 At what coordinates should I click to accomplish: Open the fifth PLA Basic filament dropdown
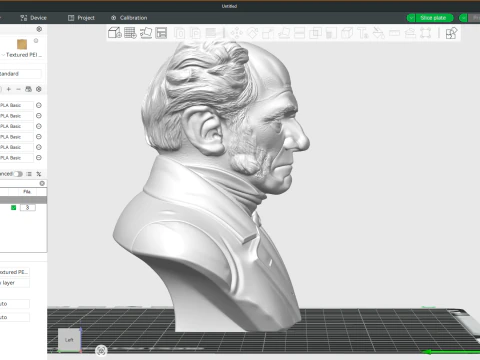pos(17,147)
